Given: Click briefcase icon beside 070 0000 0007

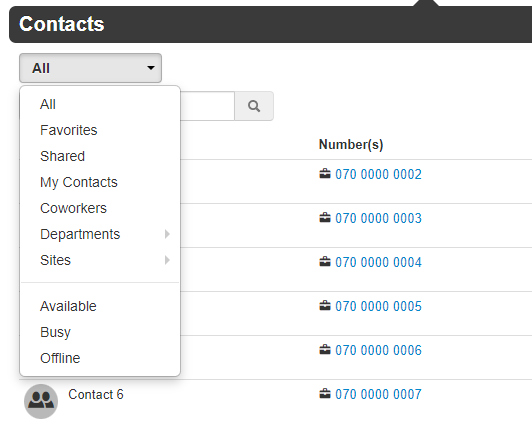Looking at the screenshot, I should 325,394.
